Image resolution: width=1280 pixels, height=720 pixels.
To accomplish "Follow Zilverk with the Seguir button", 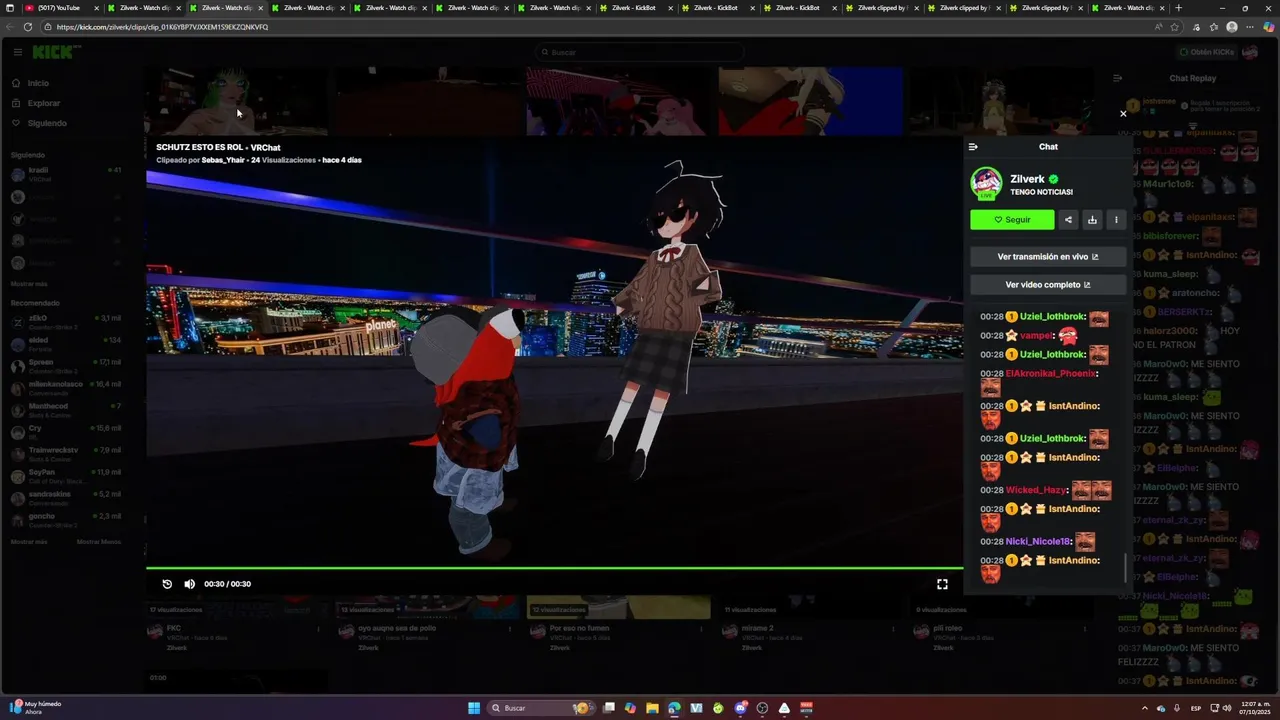I will point(1012,220).
